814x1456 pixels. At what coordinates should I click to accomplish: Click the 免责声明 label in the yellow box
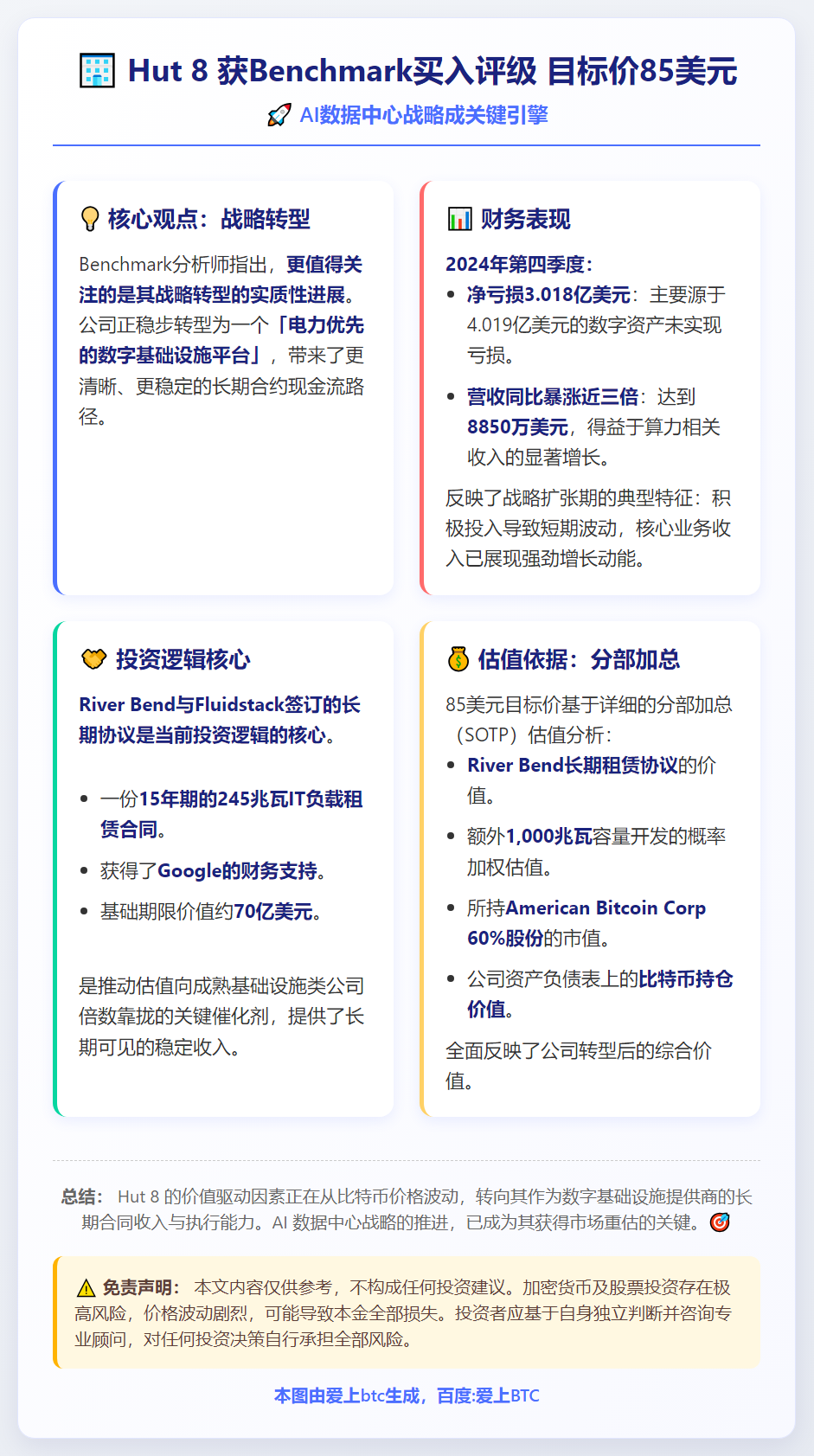coord(141,1287)
